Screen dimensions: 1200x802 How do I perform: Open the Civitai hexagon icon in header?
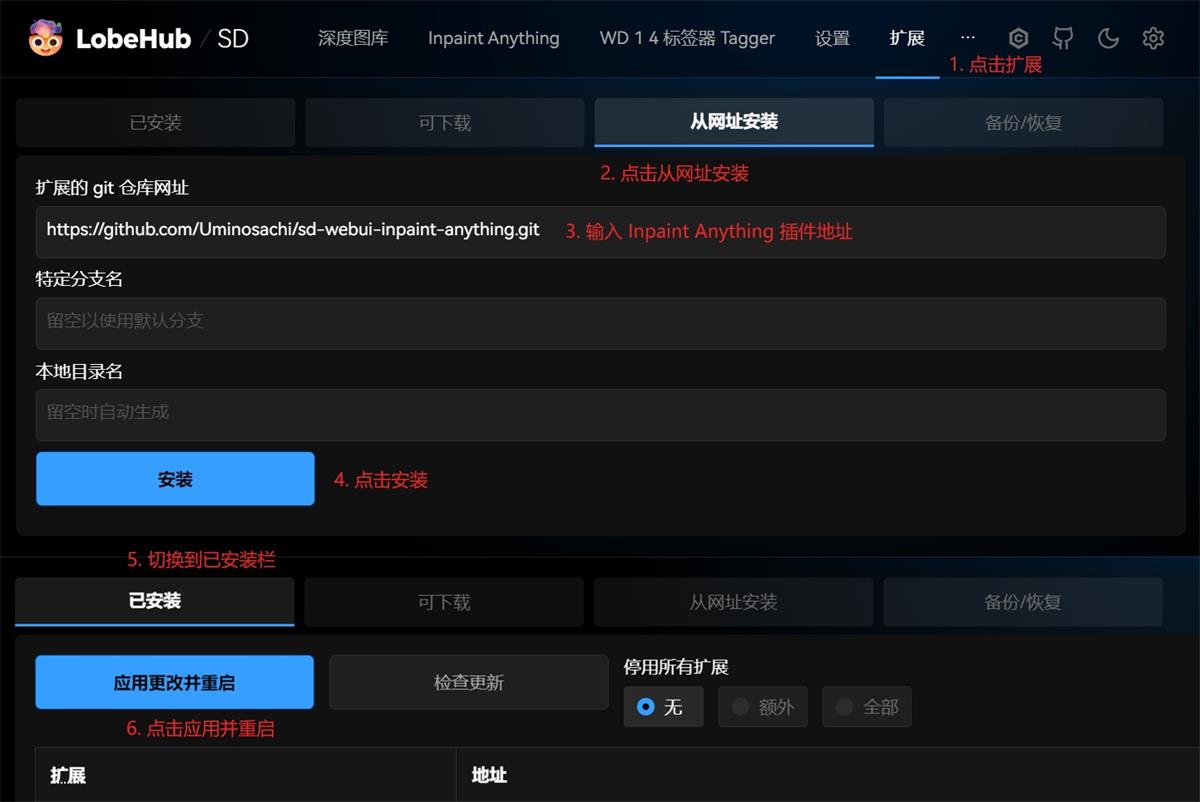pos(1018,39)
